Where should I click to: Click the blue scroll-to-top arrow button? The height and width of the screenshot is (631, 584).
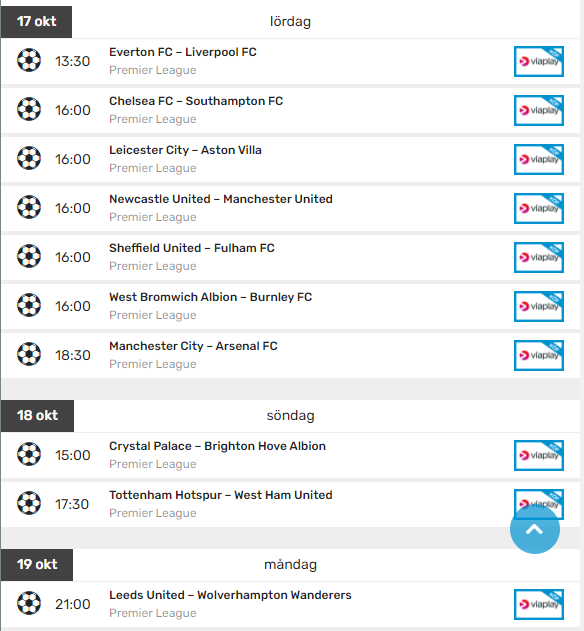534,530
